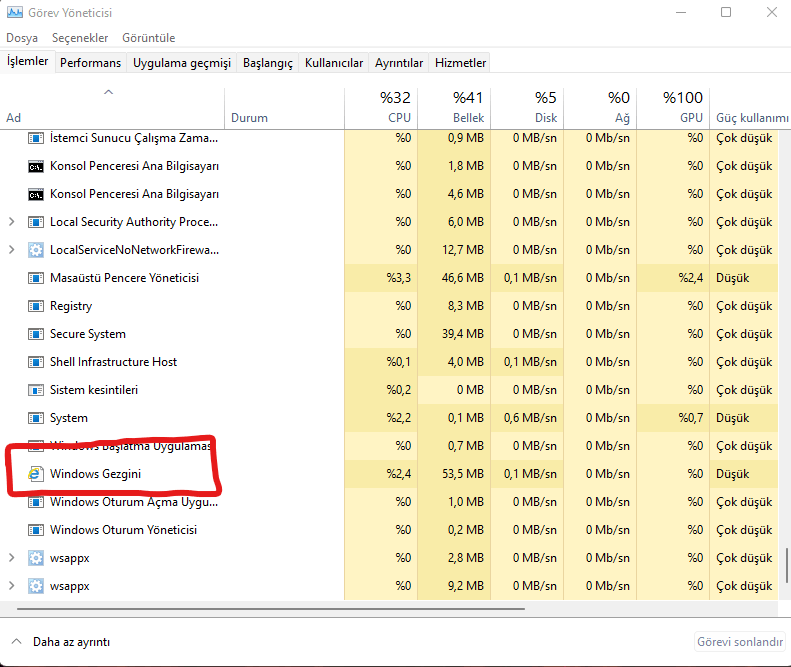
Task: Sort processes by Disk column
Action: (527, 108)
